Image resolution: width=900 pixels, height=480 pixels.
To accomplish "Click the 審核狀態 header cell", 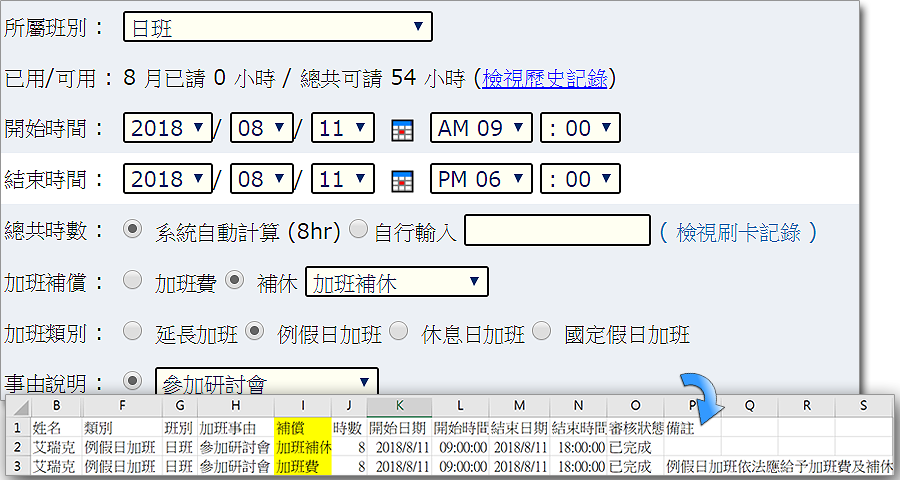I will click(635, 428).
